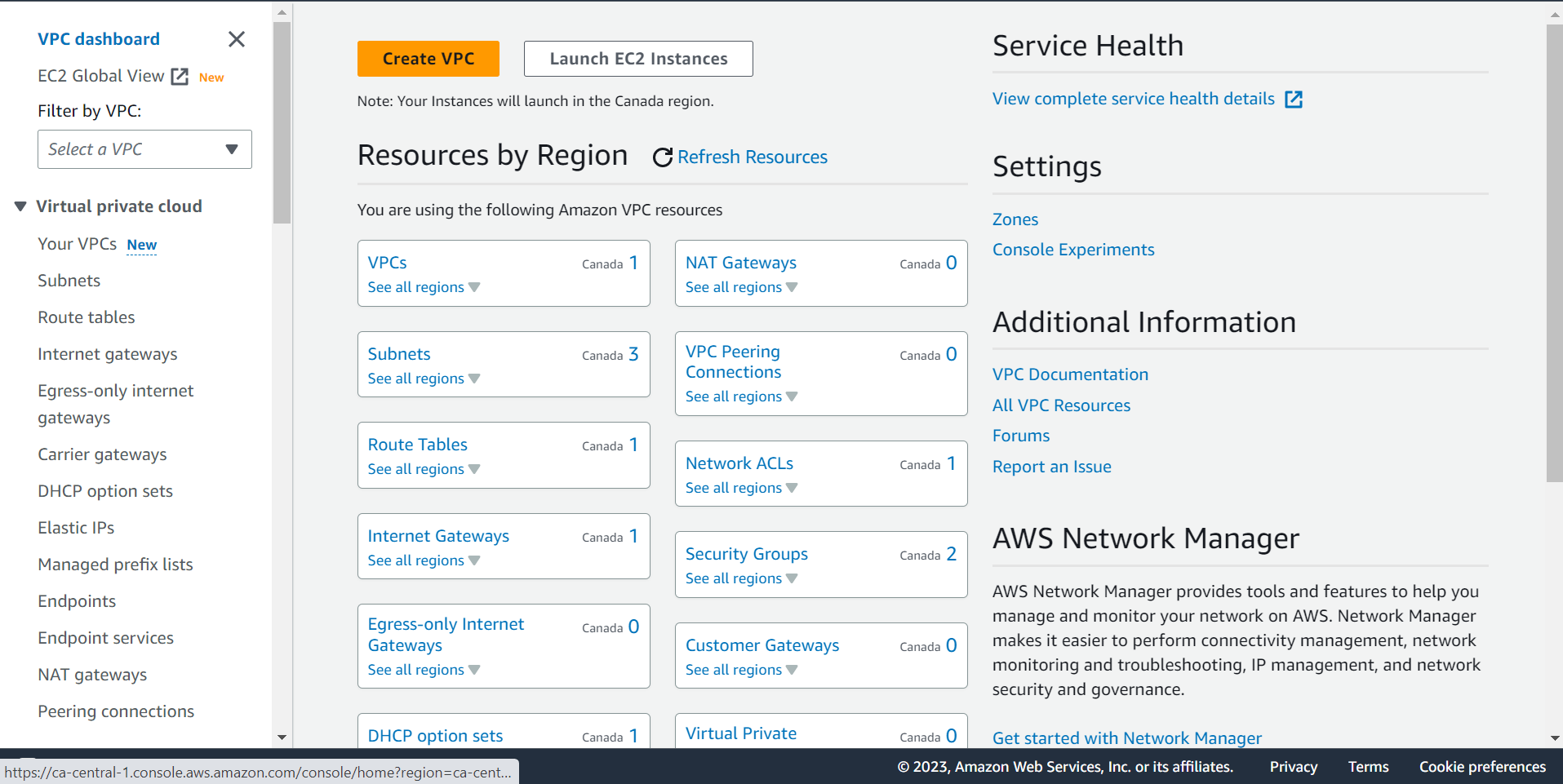Expand See all regions under Network ACLs

point(741,488)
